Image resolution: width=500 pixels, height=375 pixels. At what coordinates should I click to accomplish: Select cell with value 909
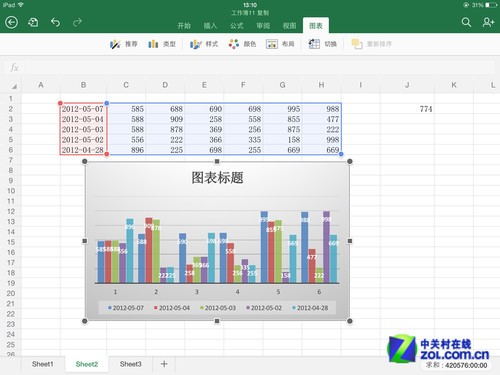coord(165,119)
